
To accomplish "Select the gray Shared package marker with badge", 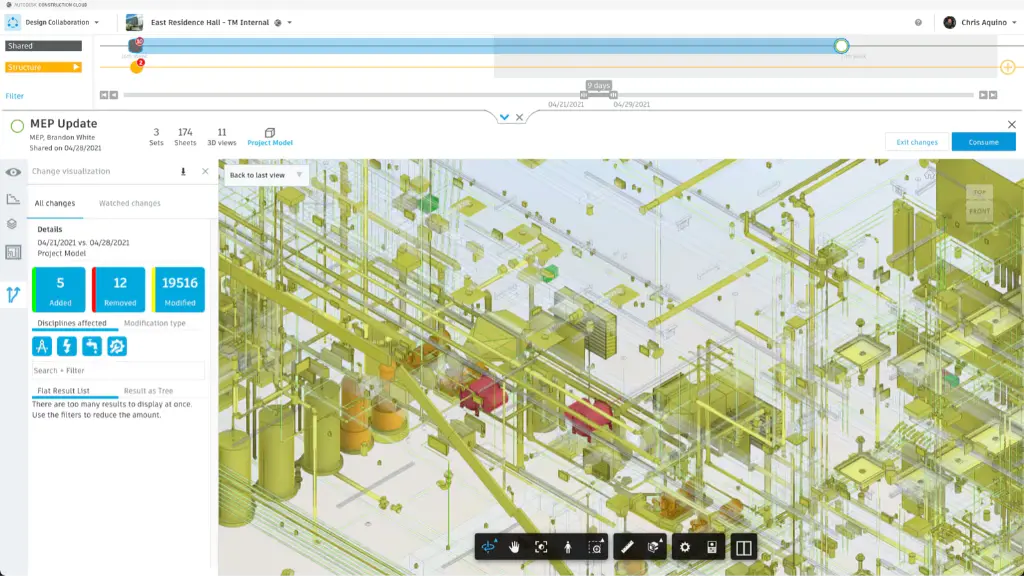I will [x=136, y=45].
